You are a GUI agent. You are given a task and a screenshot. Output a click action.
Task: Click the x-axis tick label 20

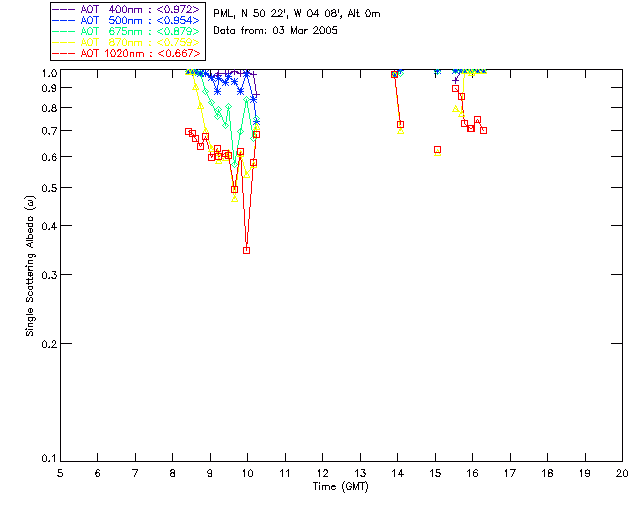click(622, 473)
